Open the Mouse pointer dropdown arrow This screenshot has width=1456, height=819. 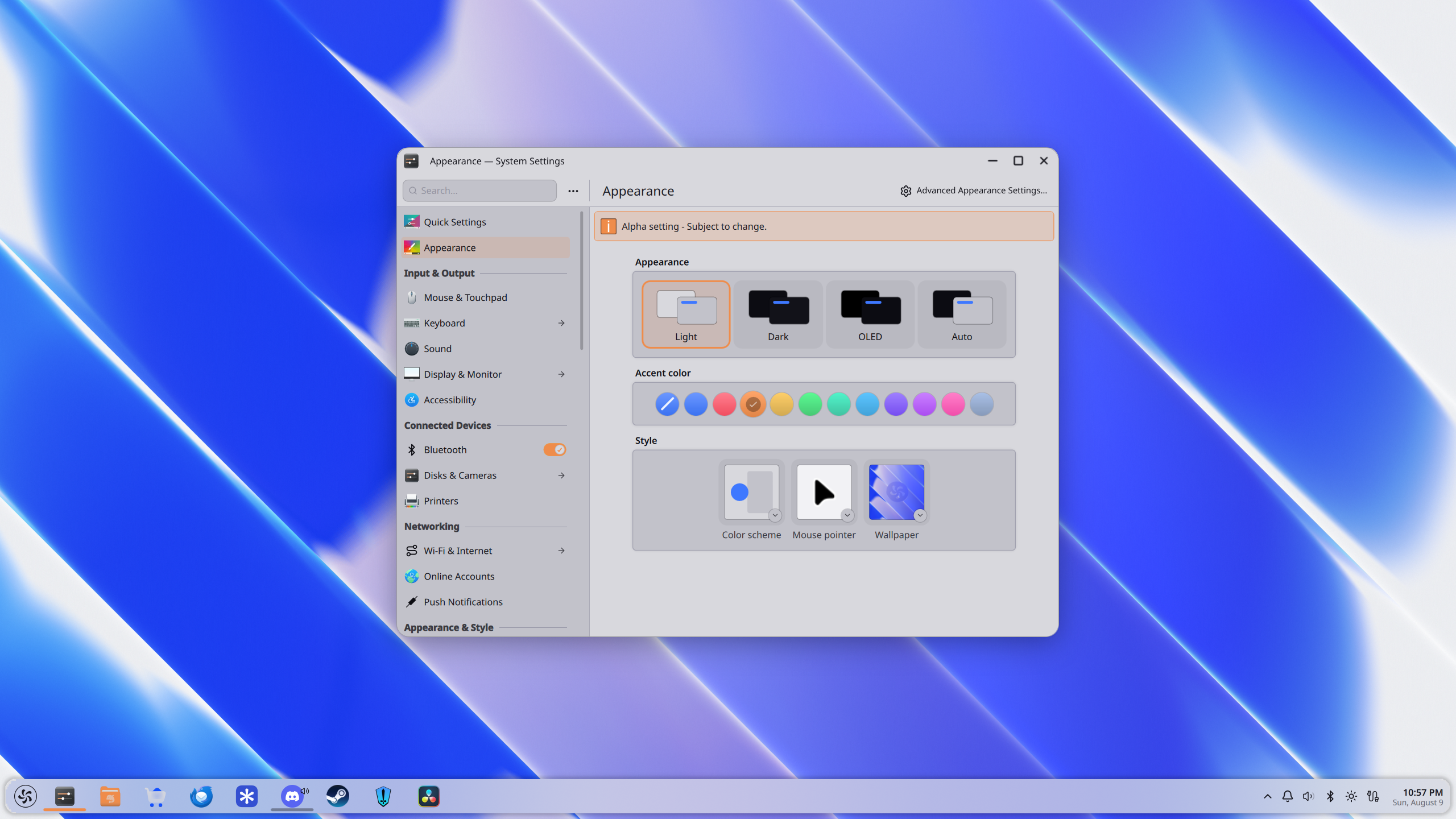847,515
